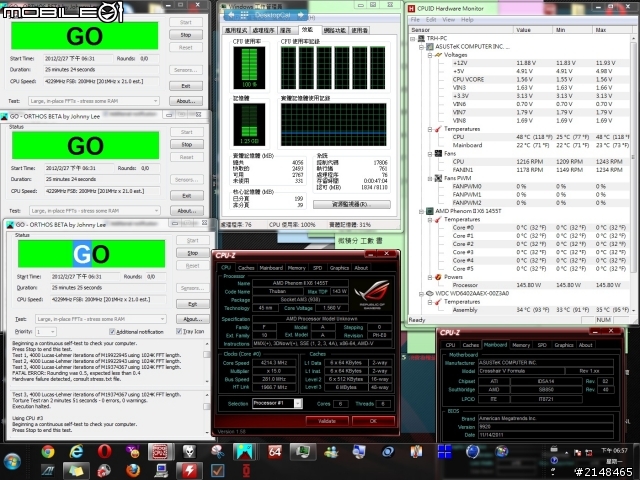Open the HWMonitor Help menu

[467, 20]
